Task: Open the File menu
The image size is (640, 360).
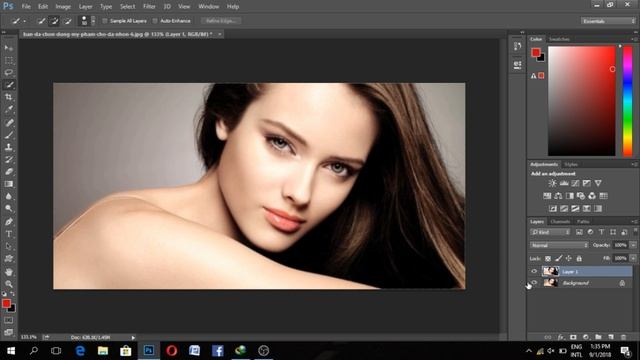Action: tap(26, 7)
